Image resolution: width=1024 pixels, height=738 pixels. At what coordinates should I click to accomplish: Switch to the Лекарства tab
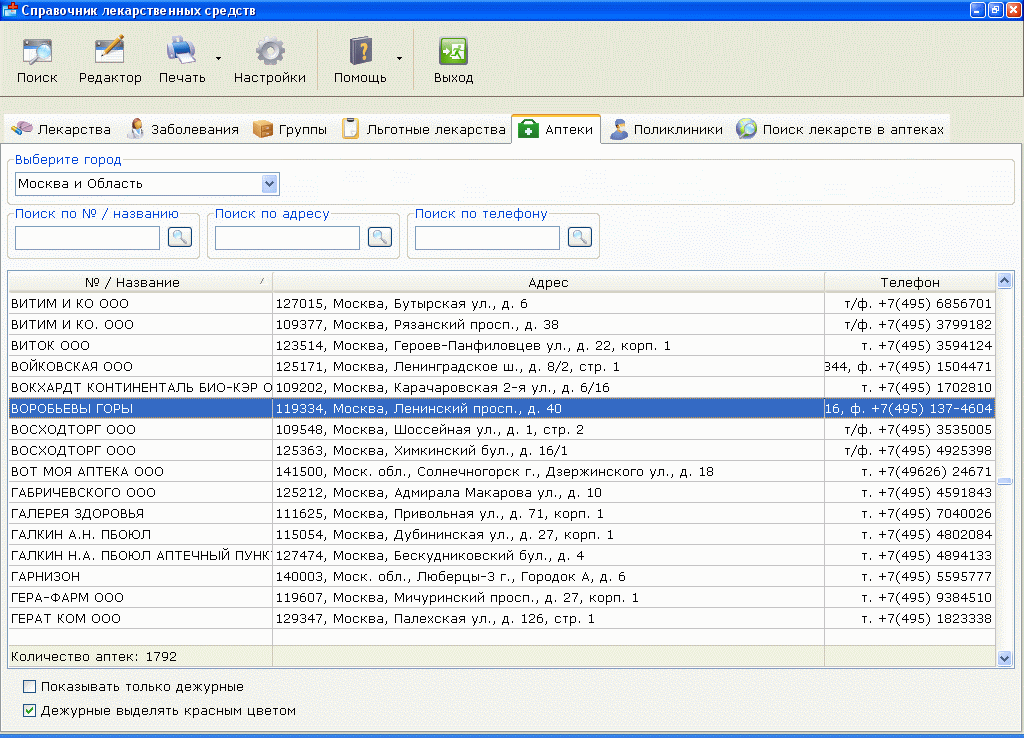point(61,129)
